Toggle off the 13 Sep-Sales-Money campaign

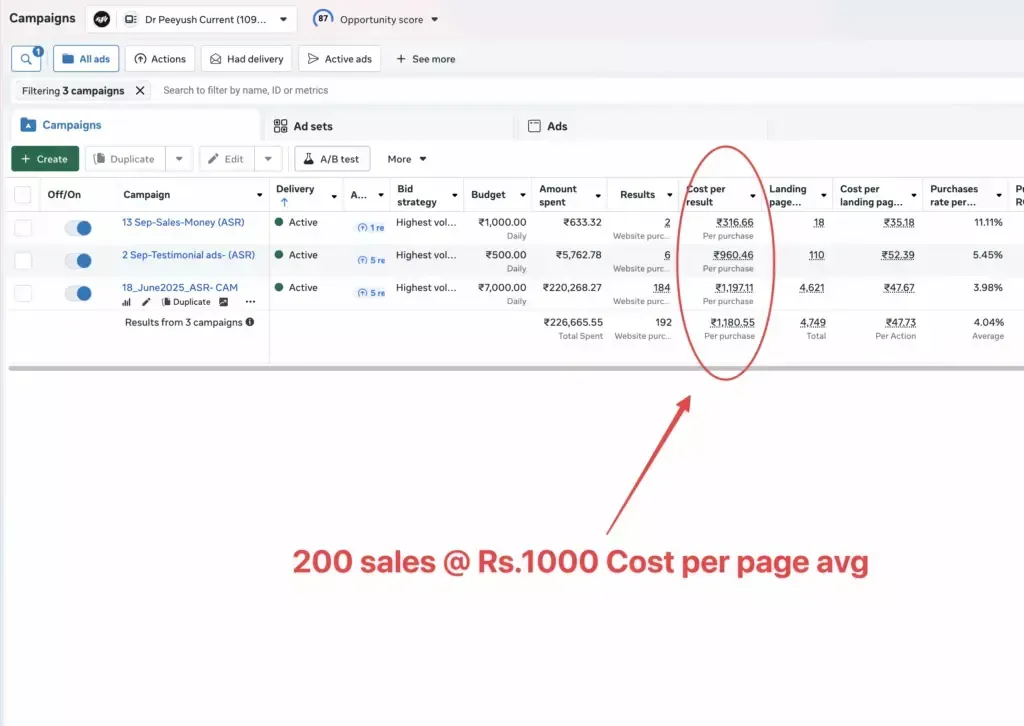tap(77, 228)
